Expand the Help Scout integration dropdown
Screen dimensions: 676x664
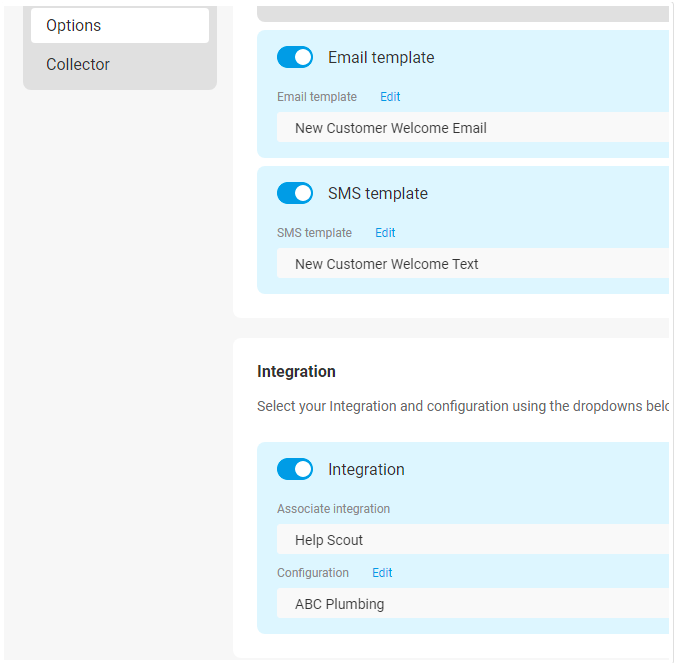[x=473, y=539]
